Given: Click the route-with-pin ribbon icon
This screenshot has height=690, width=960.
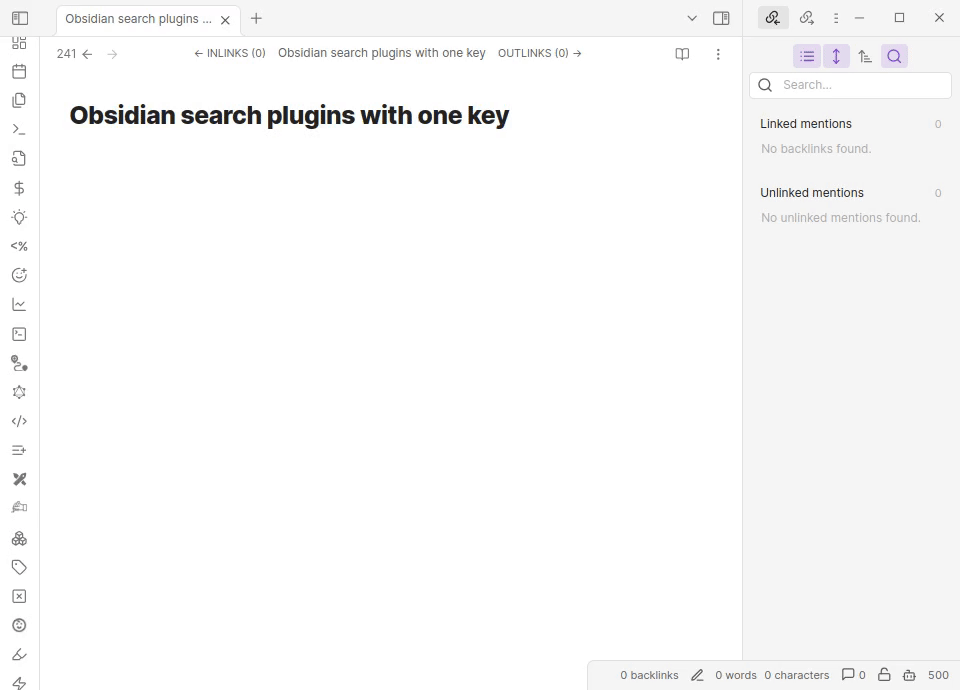Looking at the screenshot, I should pos(19,364).
